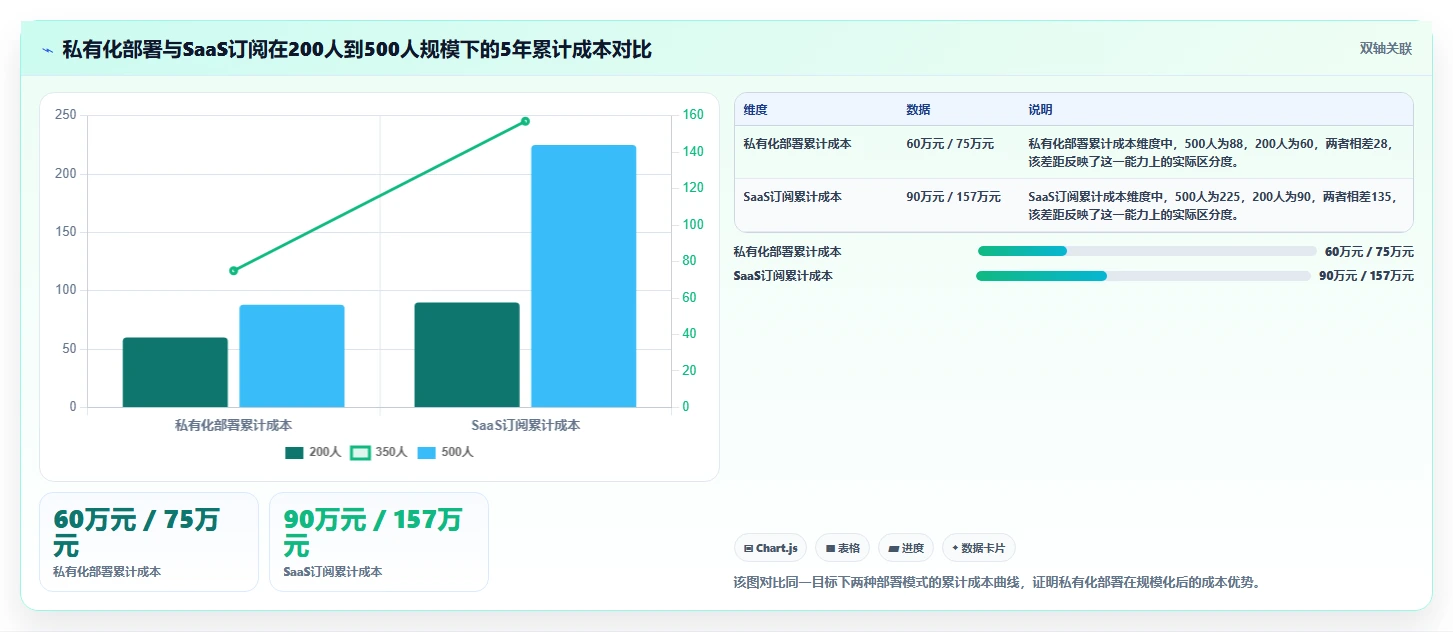Screen dimensions: 1453x632
Task: Click the 90万元 / 157万元 table cell
Action: (953, 197)
